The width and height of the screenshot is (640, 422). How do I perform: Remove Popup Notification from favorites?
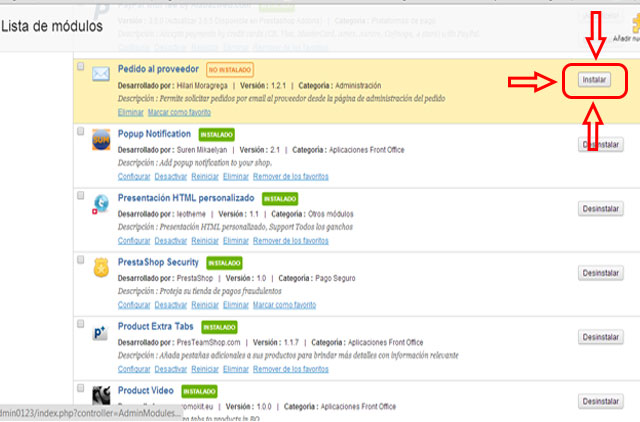(291, 176)
